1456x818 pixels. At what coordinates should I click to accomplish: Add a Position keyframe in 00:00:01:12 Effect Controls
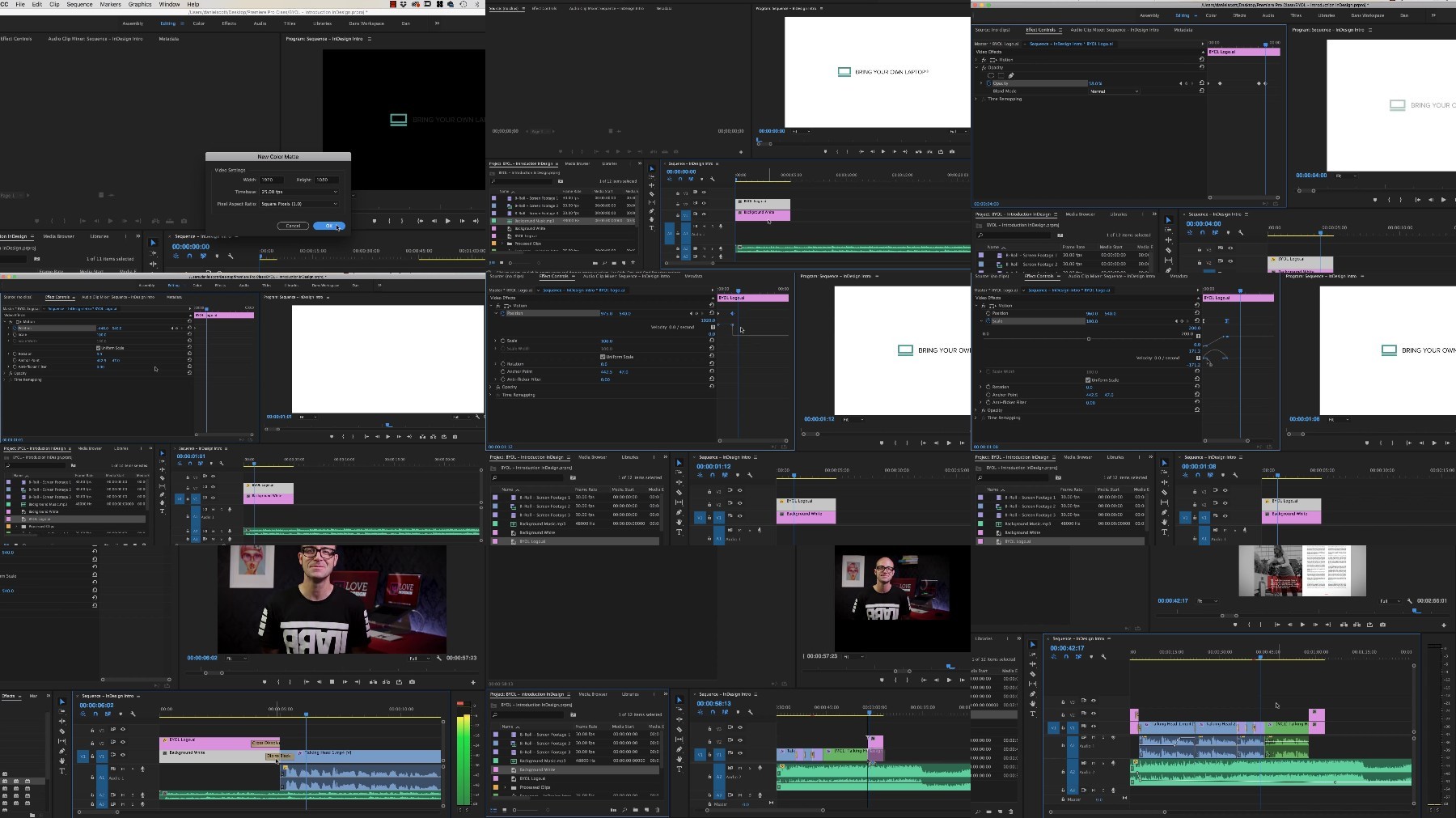point(696,313)
